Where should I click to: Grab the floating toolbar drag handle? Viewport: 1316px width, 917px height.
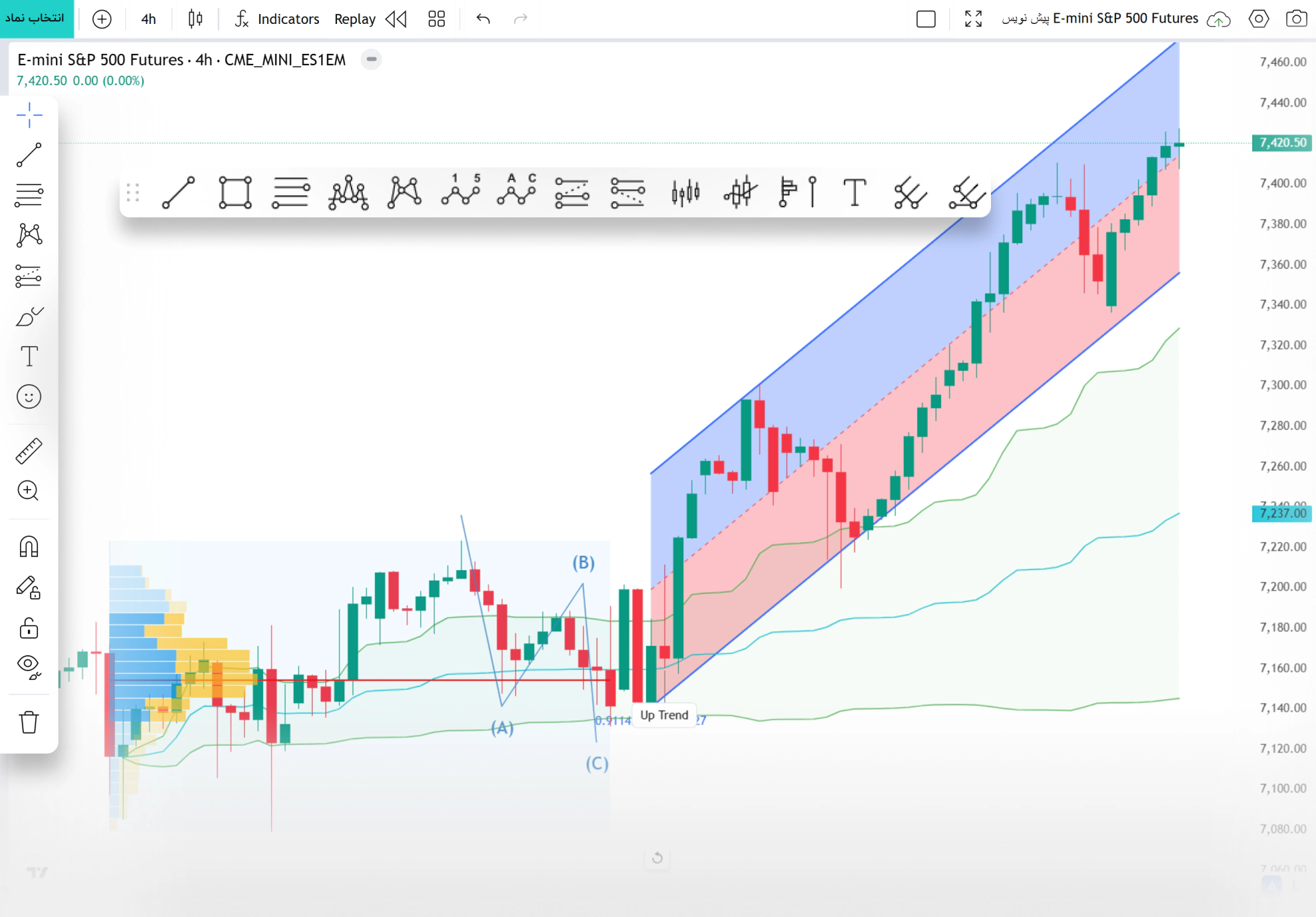133,193
